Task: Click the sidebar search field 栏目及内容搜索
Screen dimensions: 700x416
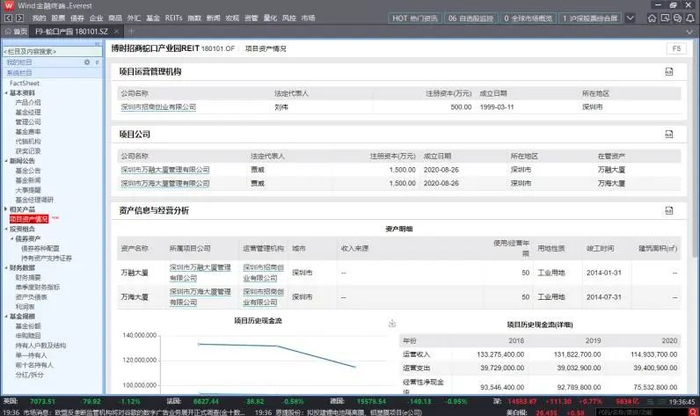Action: tap(52, 51)
